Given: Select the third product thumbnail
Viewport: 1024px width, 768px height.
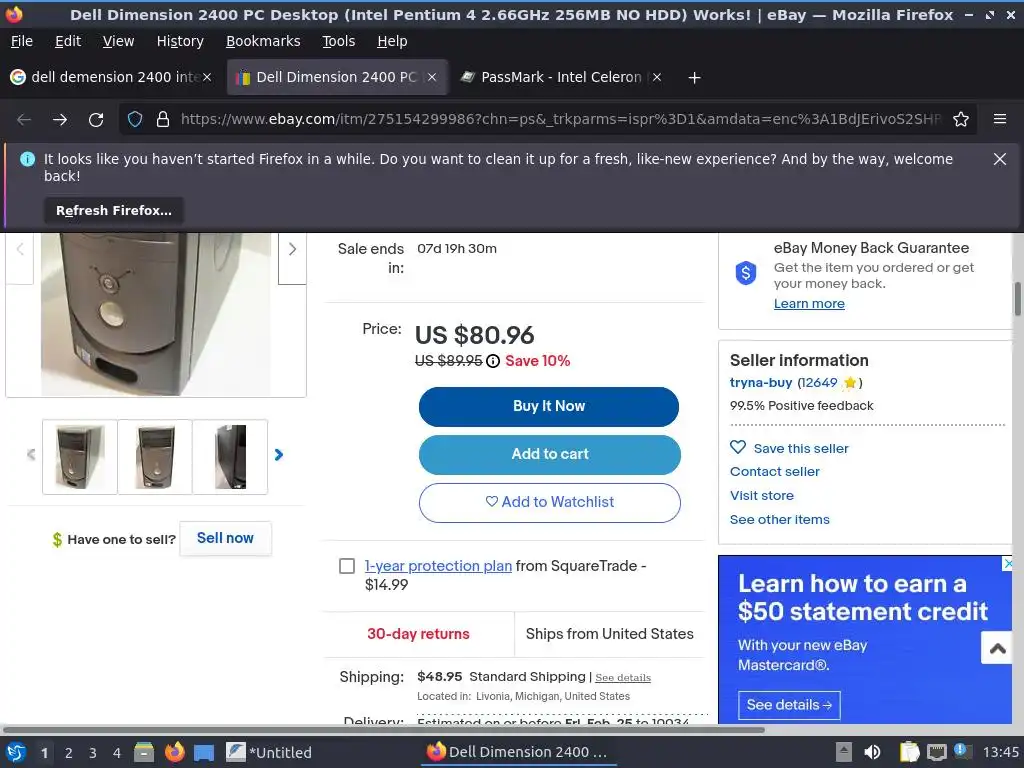Looking at the screenshot, I should (231, 457).
